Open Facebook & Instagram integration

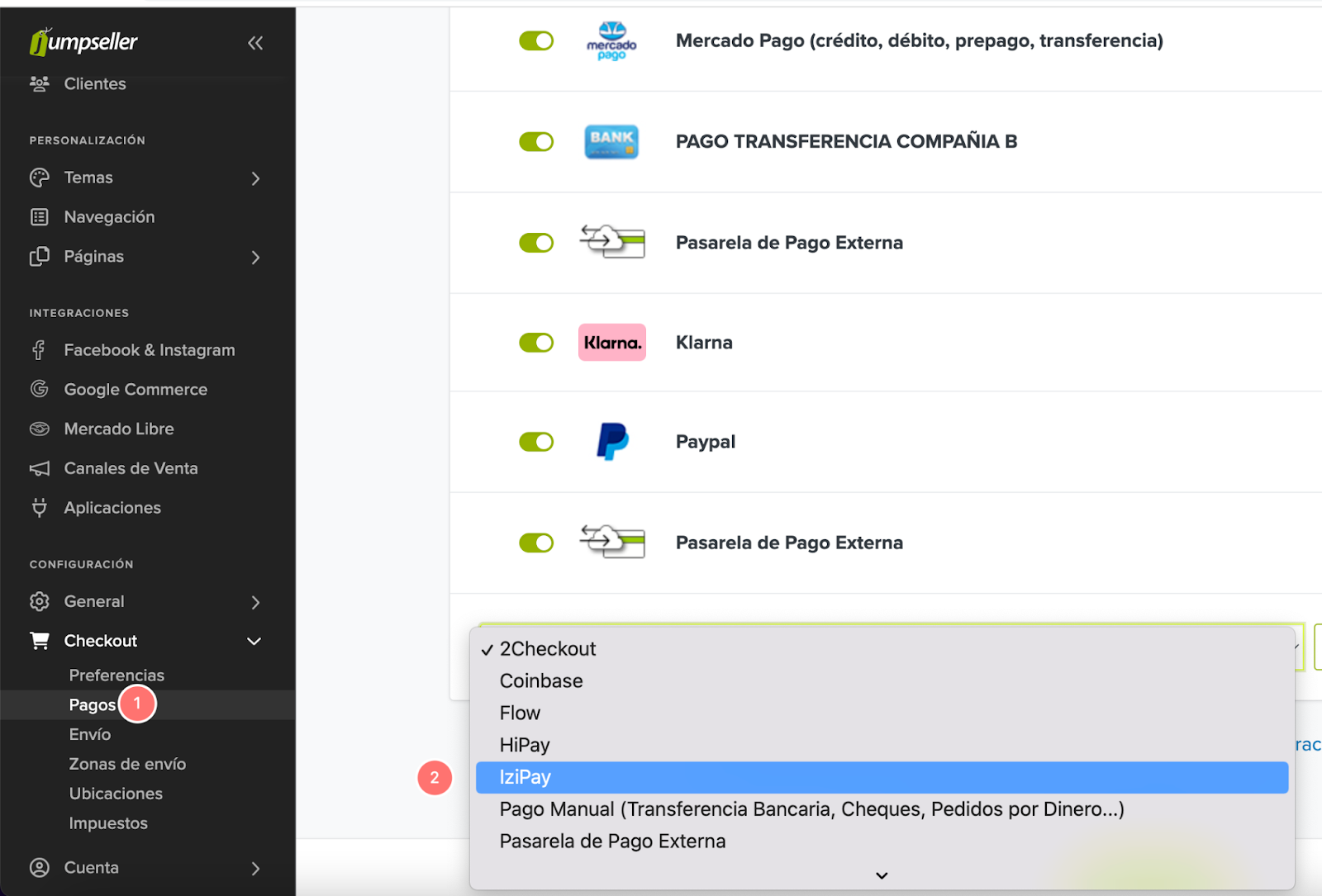tap(150, 350)
